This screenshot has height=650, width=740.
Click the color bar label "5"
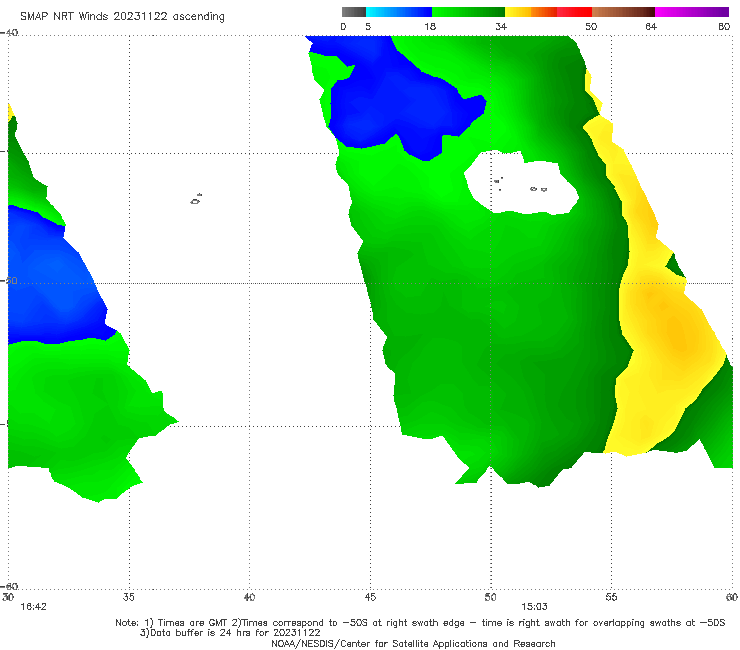pos(368,26)
